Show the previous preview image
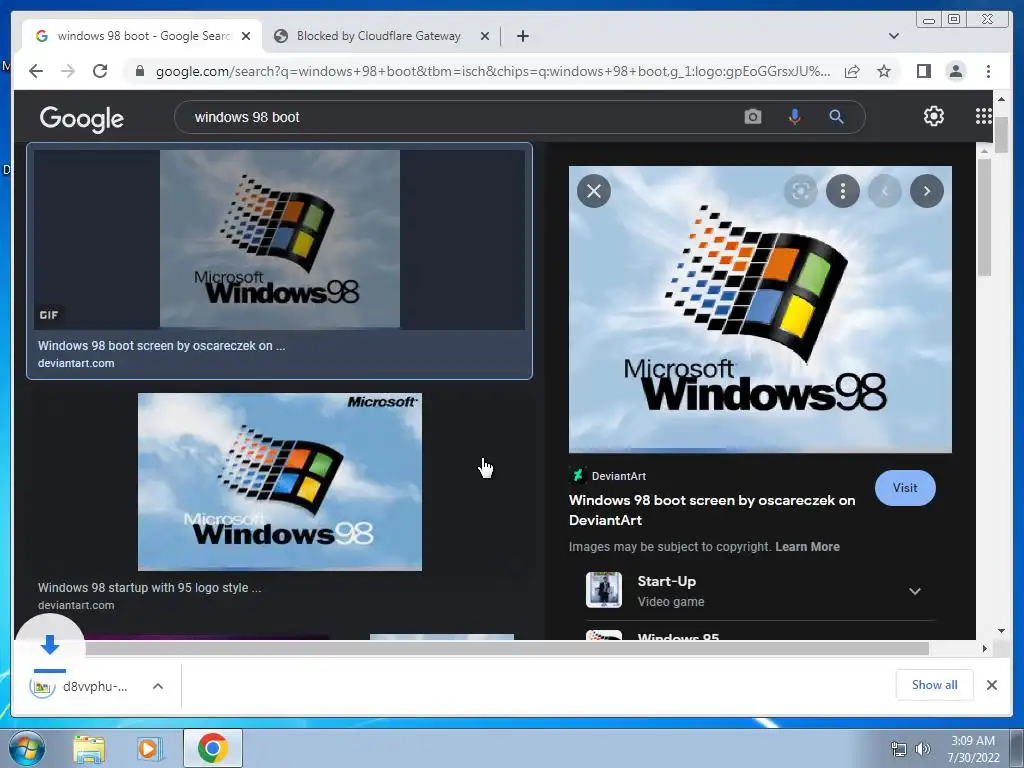This screenshot has height=768, width=1024. (885, 191)
